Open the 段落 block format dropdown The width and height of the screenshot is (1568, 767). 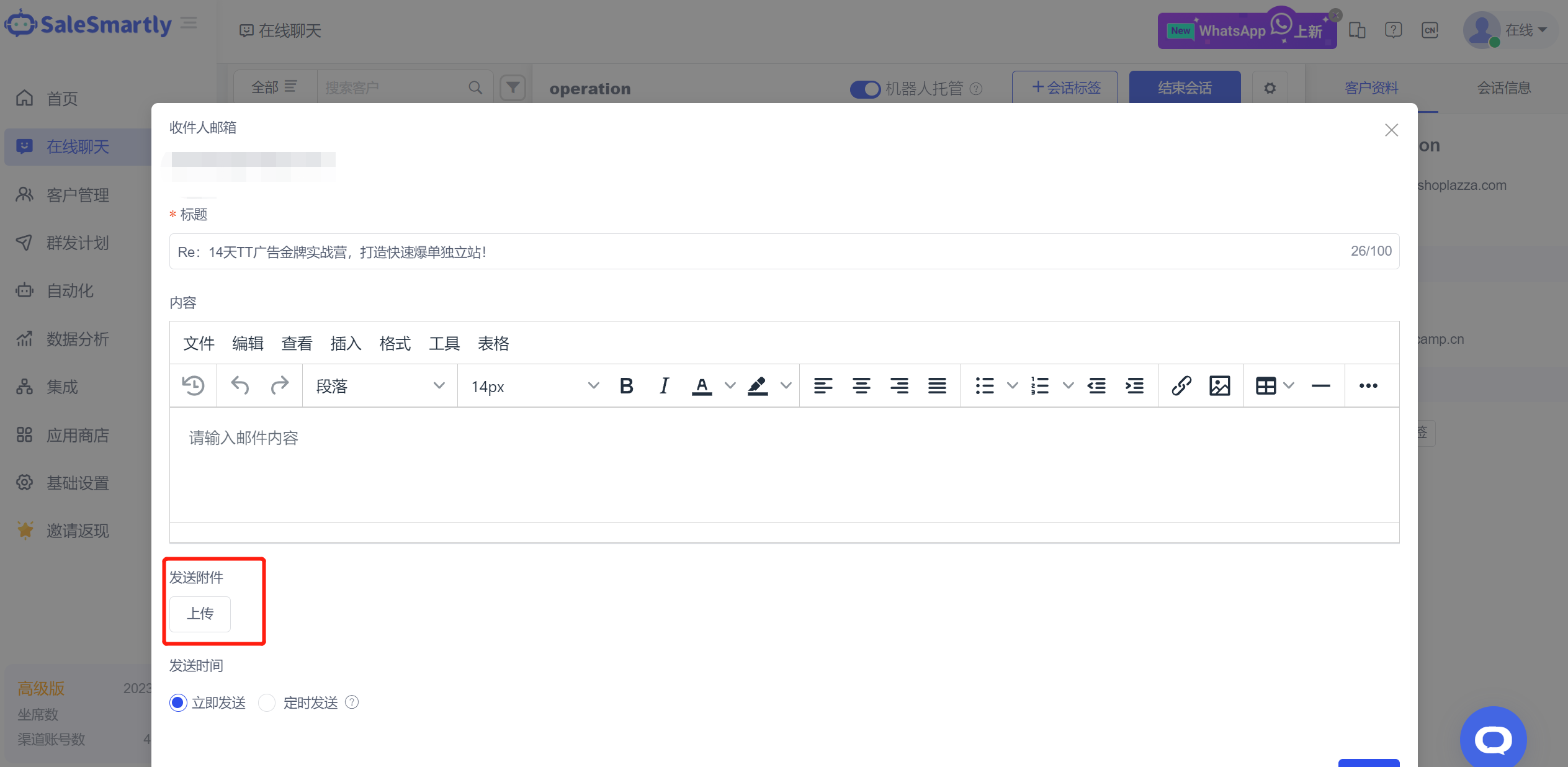coord(380,386)
